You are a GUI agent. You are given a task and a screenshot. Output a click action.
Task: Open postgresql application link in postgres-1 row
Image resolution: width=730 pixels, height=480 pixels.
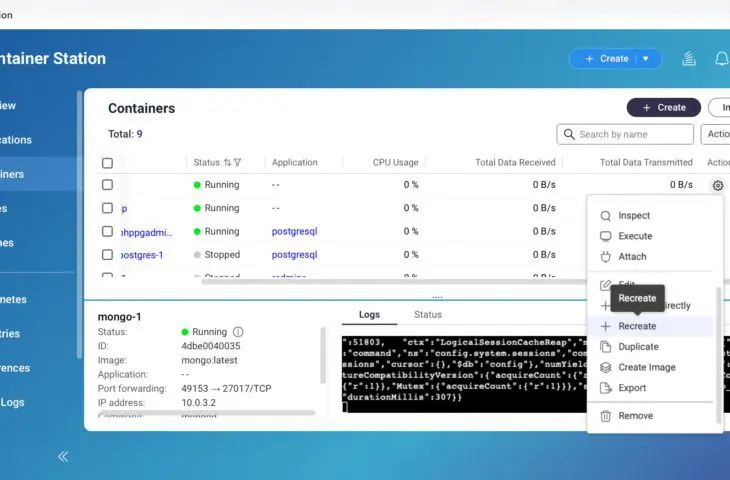(x=294, y=255)
